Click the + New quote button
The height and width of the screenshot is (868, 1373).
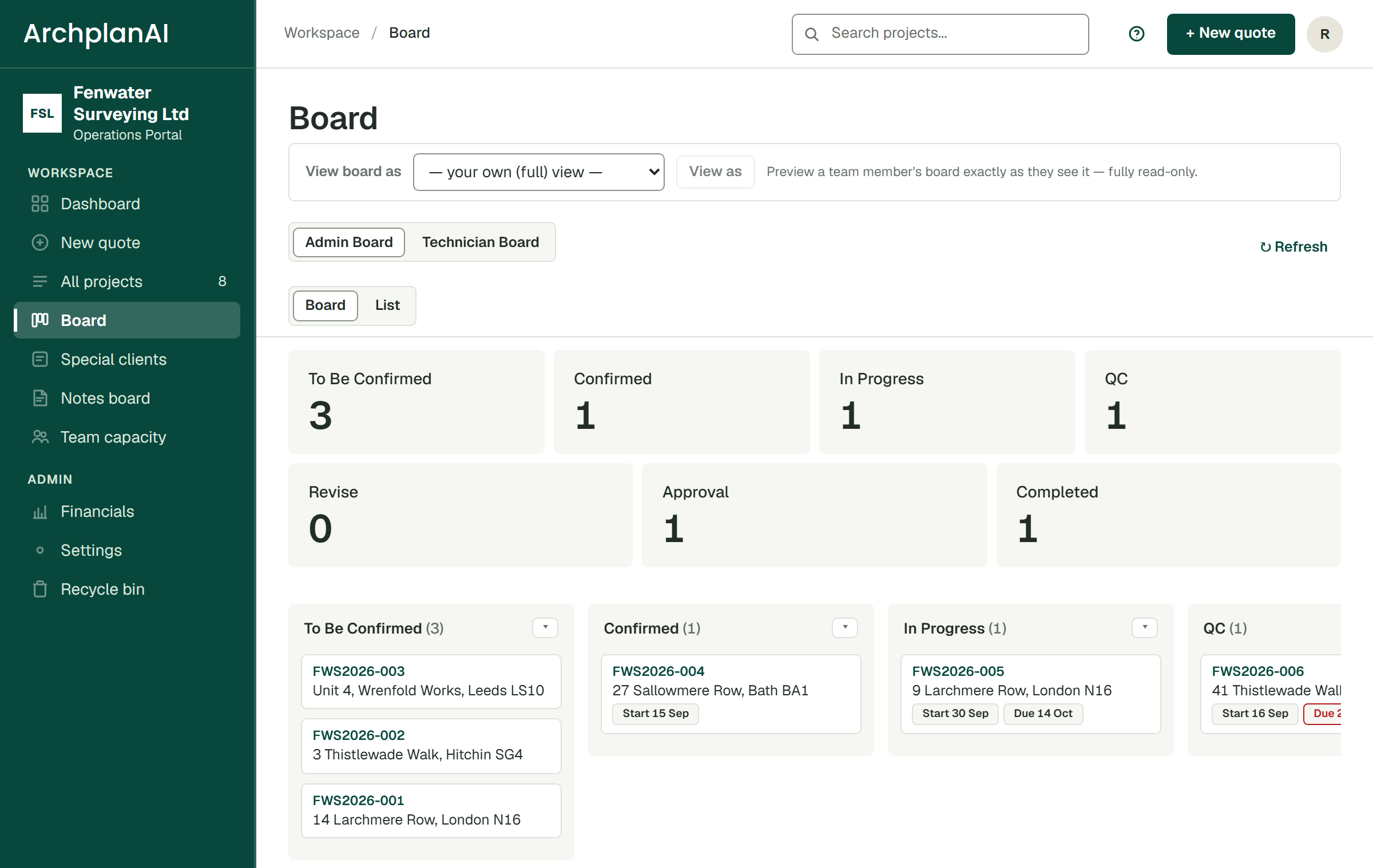1231,34
